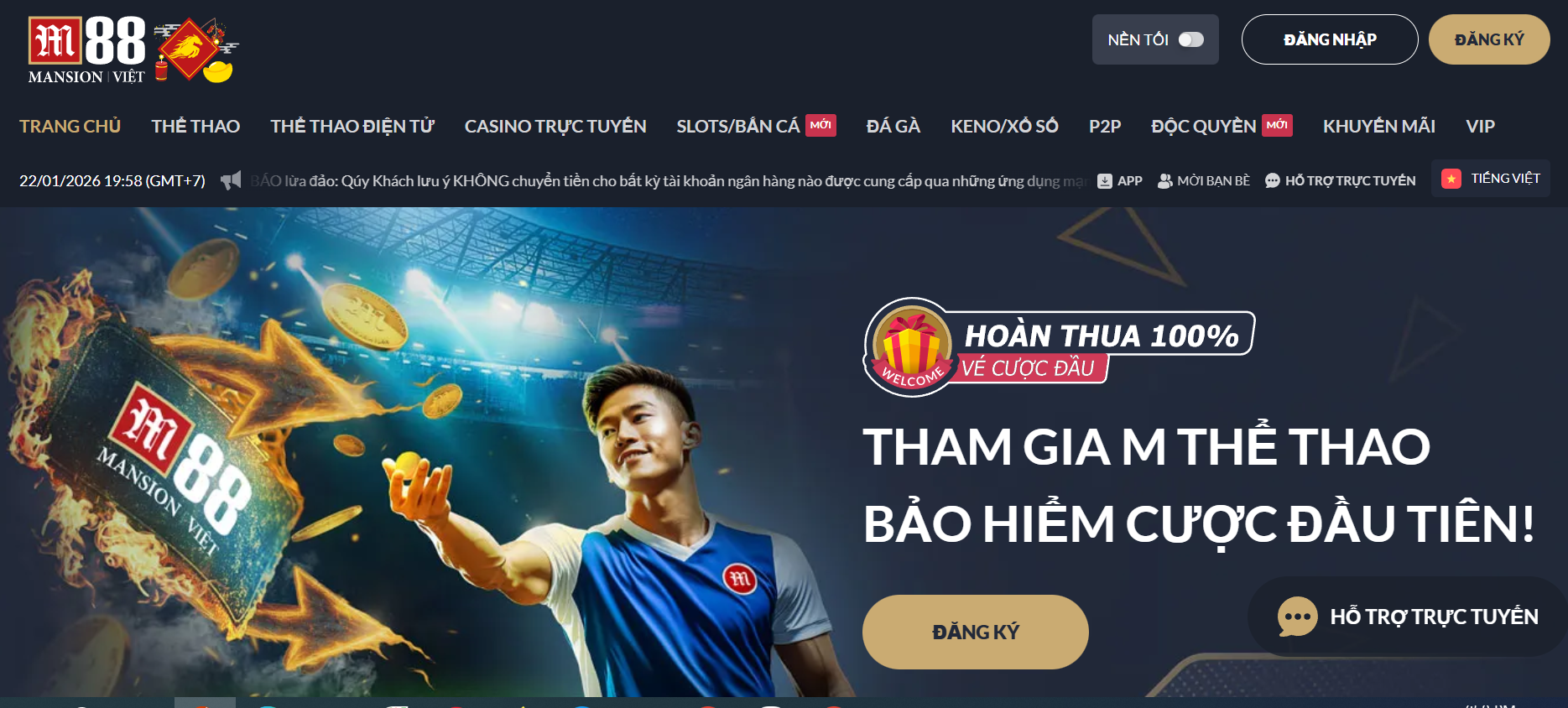Click the Hoàn thua 100% promo banner

click(x=1059, y=346)
